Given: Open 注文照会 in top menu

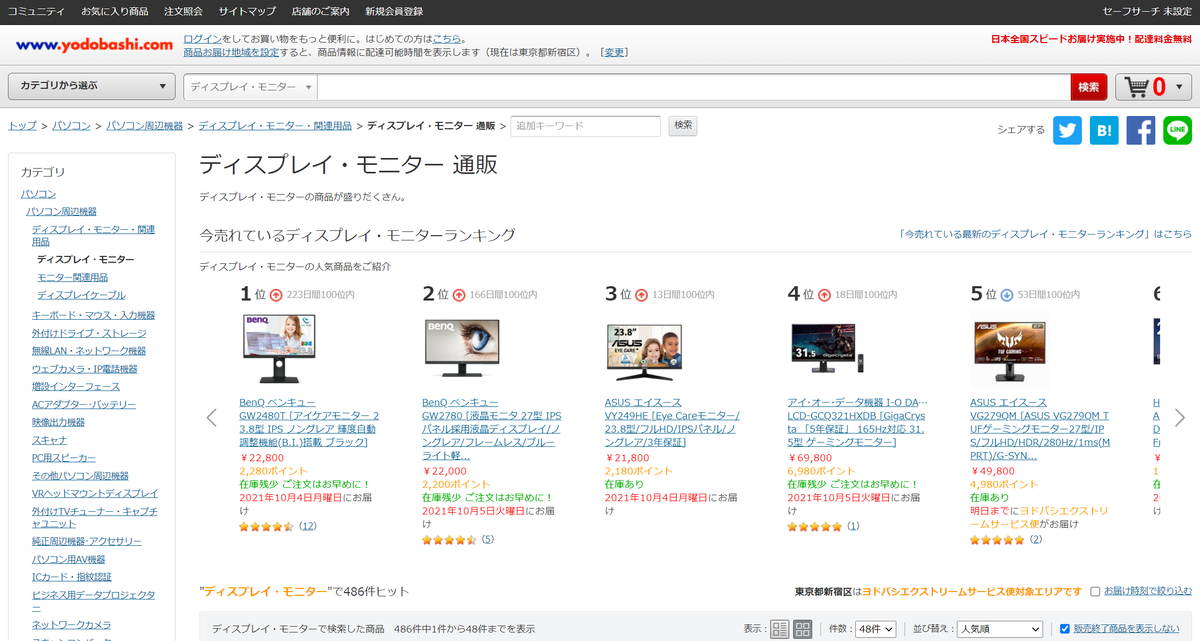Looking at the screenshot, I should (x=183, y=11).
